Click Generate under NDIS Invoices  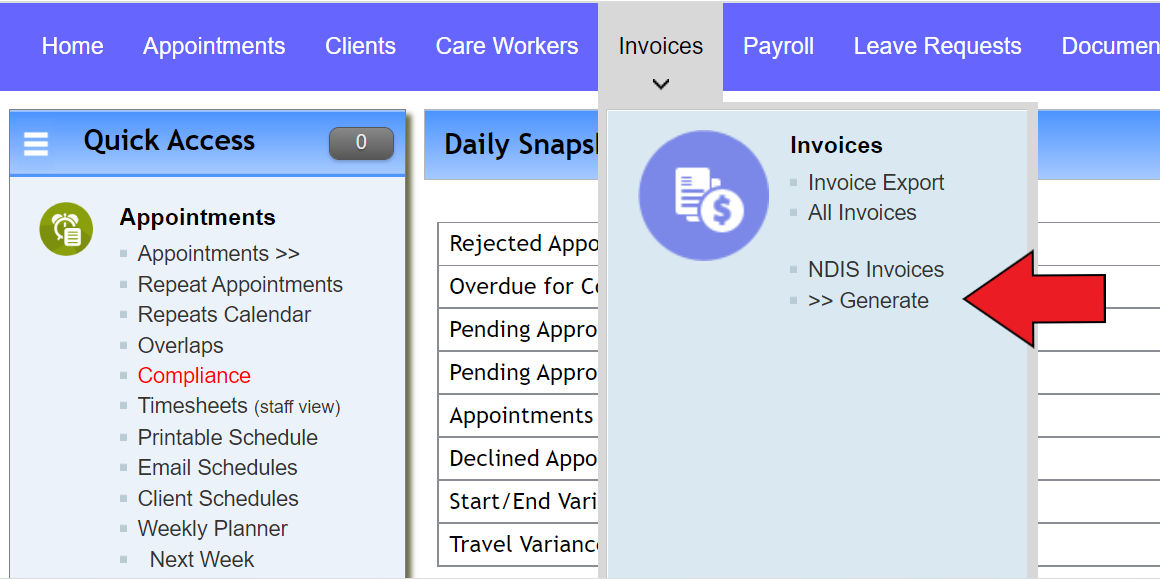(870, 300)
